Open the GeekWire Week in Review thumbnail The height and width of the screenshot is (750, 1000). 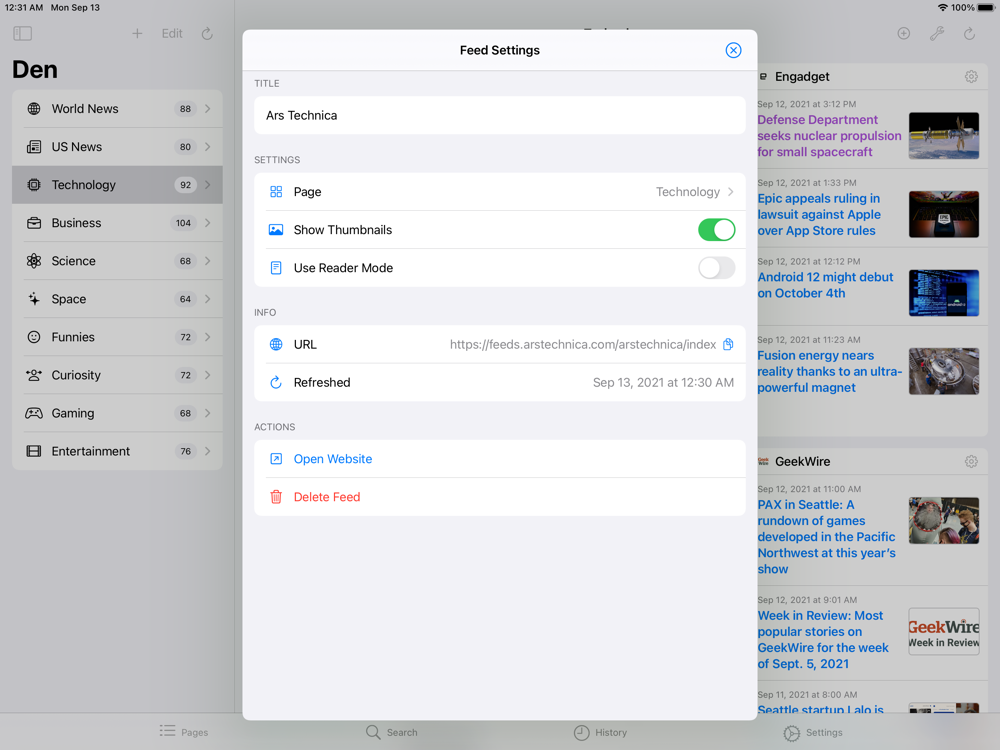(944, 631)
